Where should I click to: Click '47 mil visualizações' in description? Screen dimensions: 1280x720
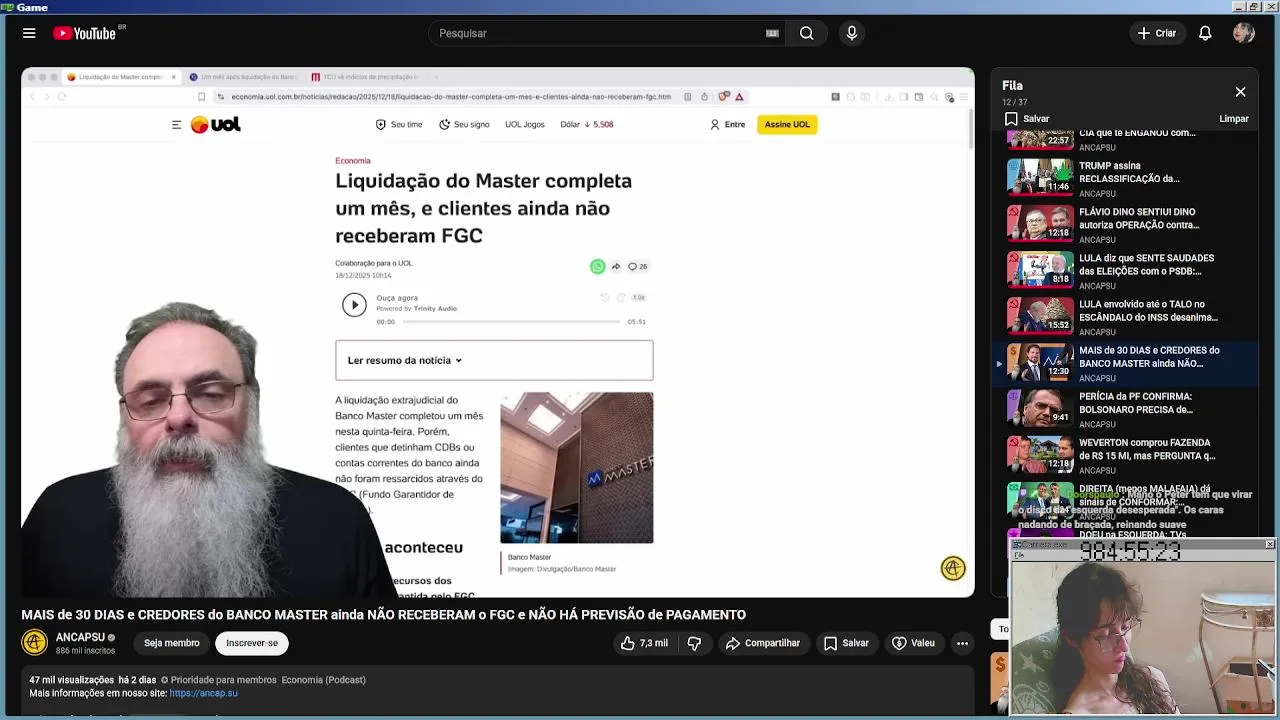72,680
